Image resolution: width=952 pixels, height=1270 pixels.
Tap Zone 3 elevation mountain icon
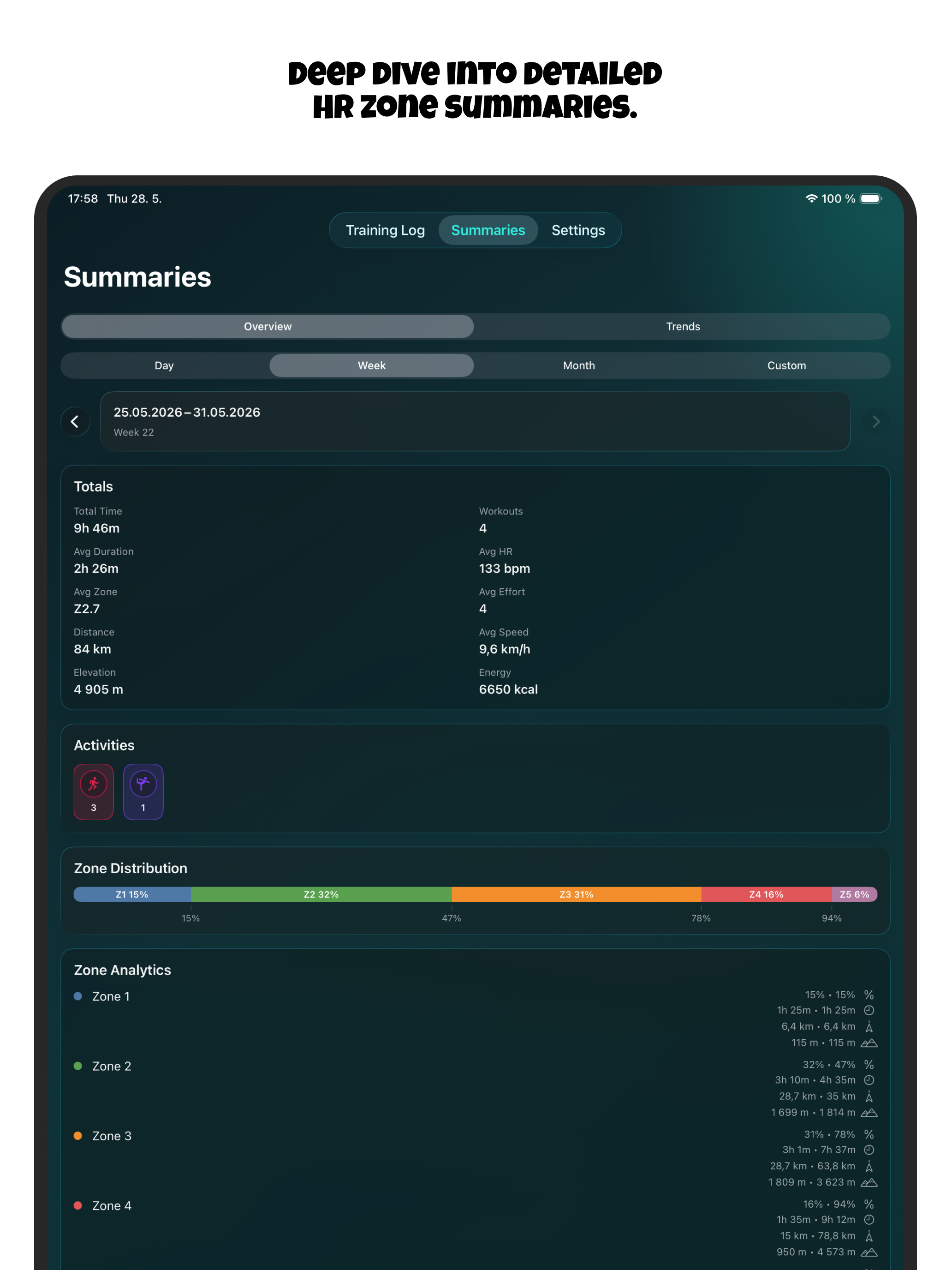point(869,1182)
